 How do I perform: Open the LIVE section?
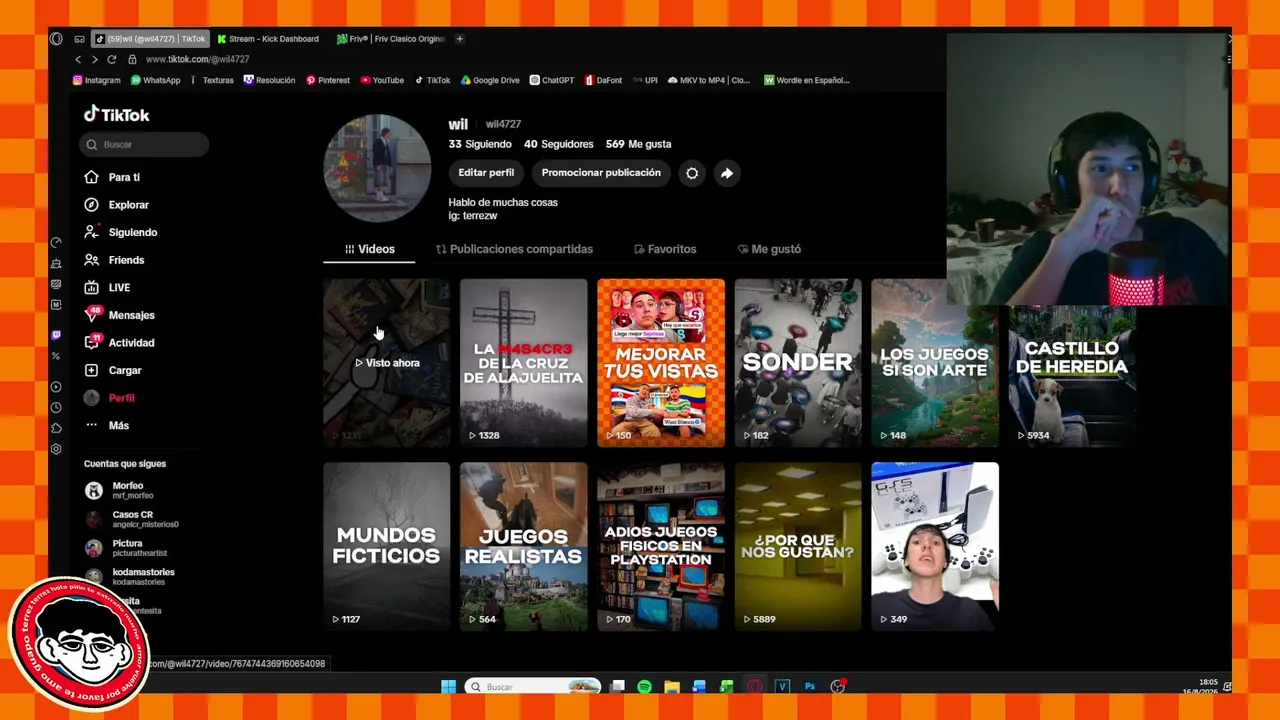pos(107,287)
